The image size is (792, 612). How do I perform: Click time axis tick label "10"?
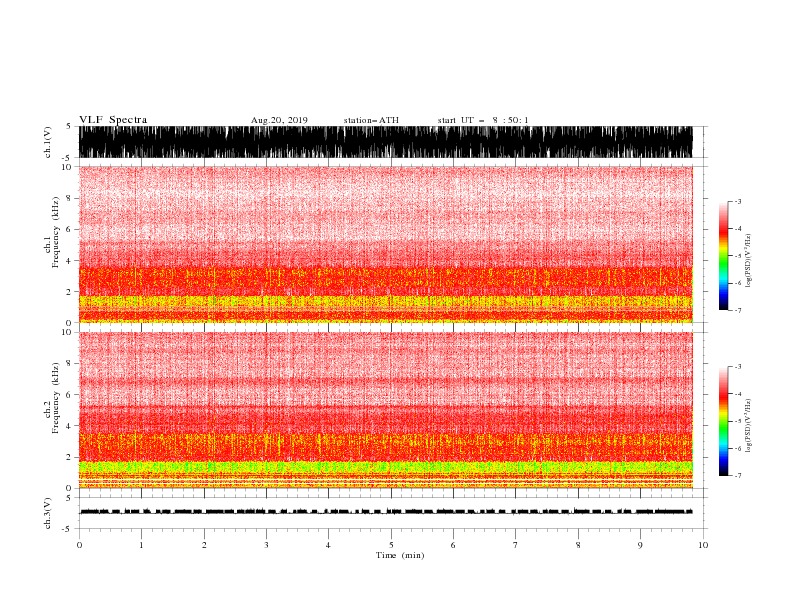coord(703,545)
